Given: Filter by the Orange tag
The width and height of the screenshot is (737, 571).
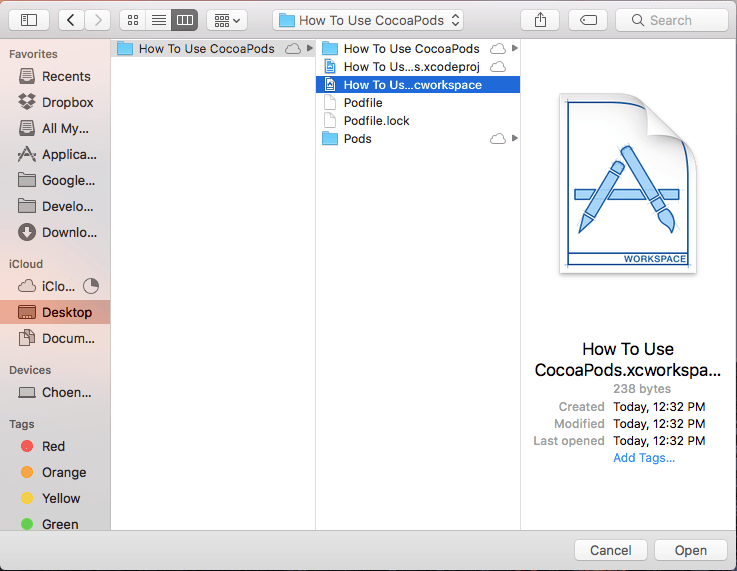Looking at the screenshot, I should pyautogui.click(x=55, y=472).
